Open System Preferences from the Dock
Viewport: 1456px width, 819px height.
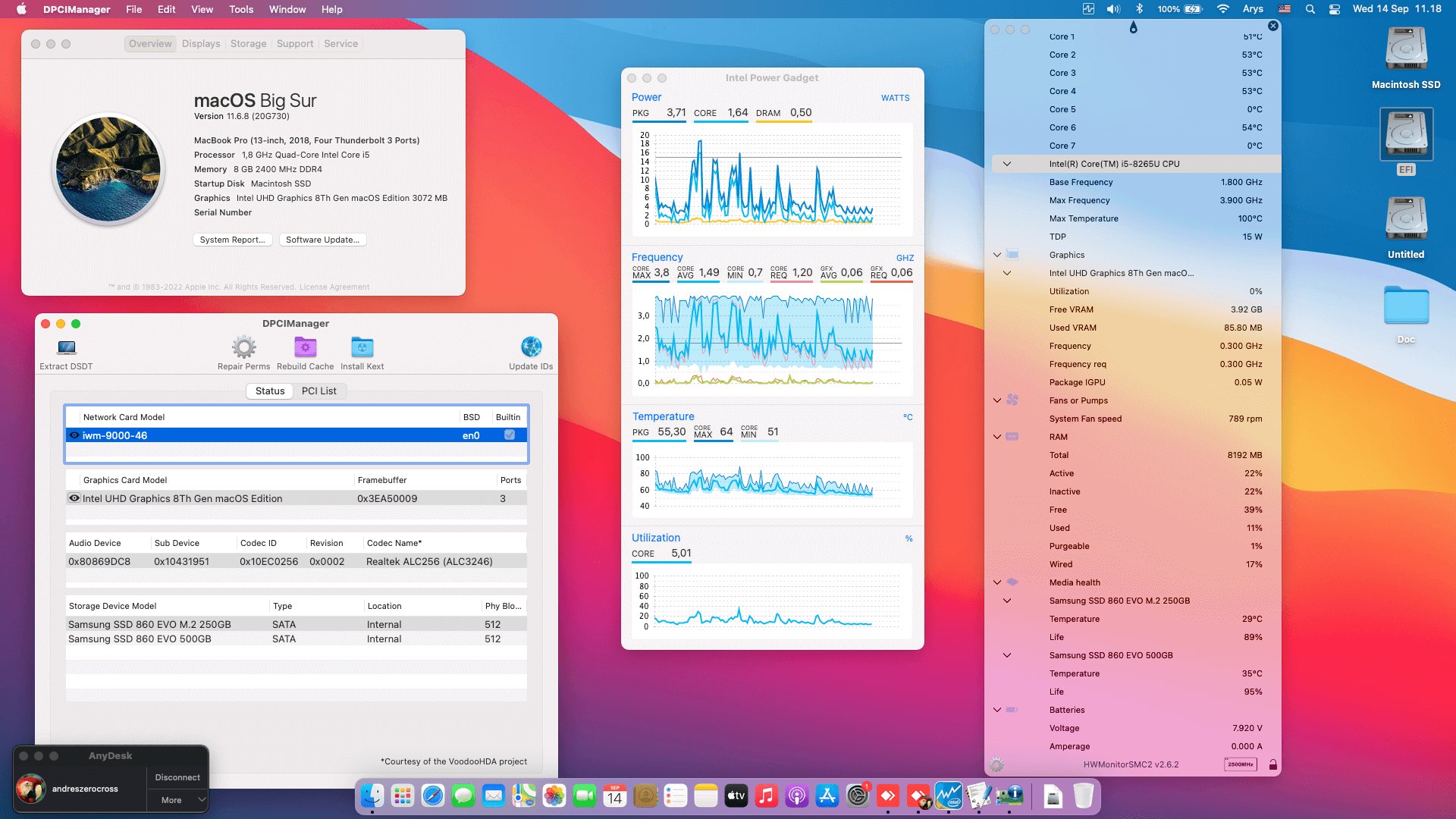click(858, 795)
